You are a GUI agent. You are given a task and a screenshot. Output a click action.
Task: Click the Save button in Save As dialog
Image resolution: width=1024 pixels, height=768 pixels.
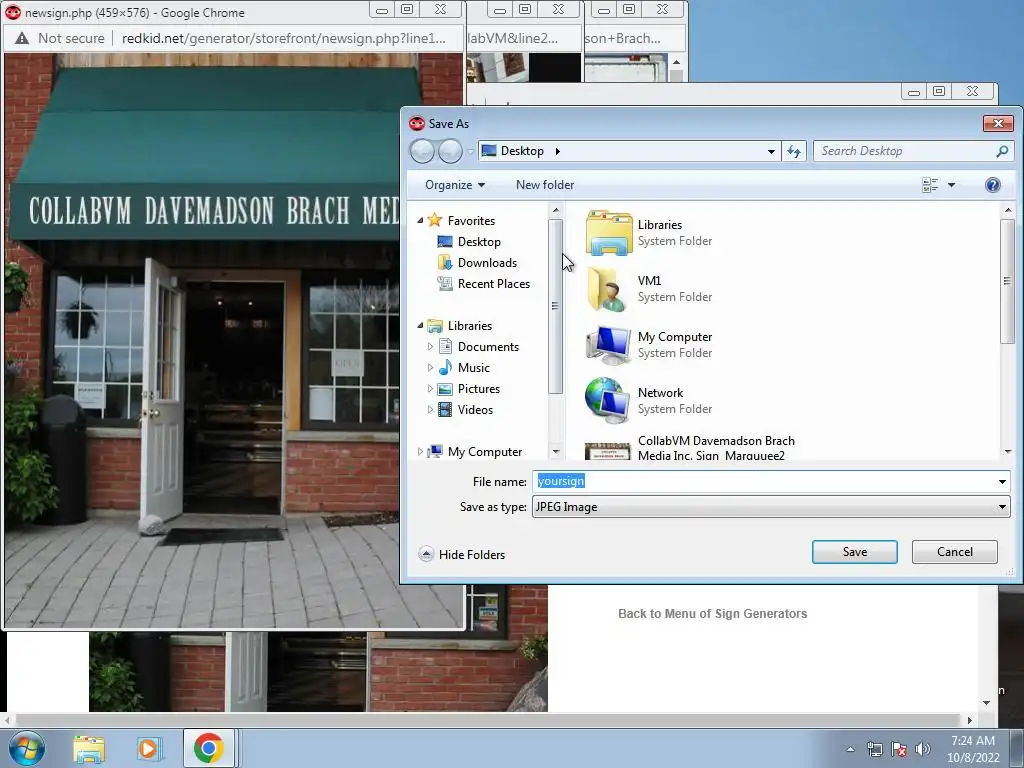[854, 552]
